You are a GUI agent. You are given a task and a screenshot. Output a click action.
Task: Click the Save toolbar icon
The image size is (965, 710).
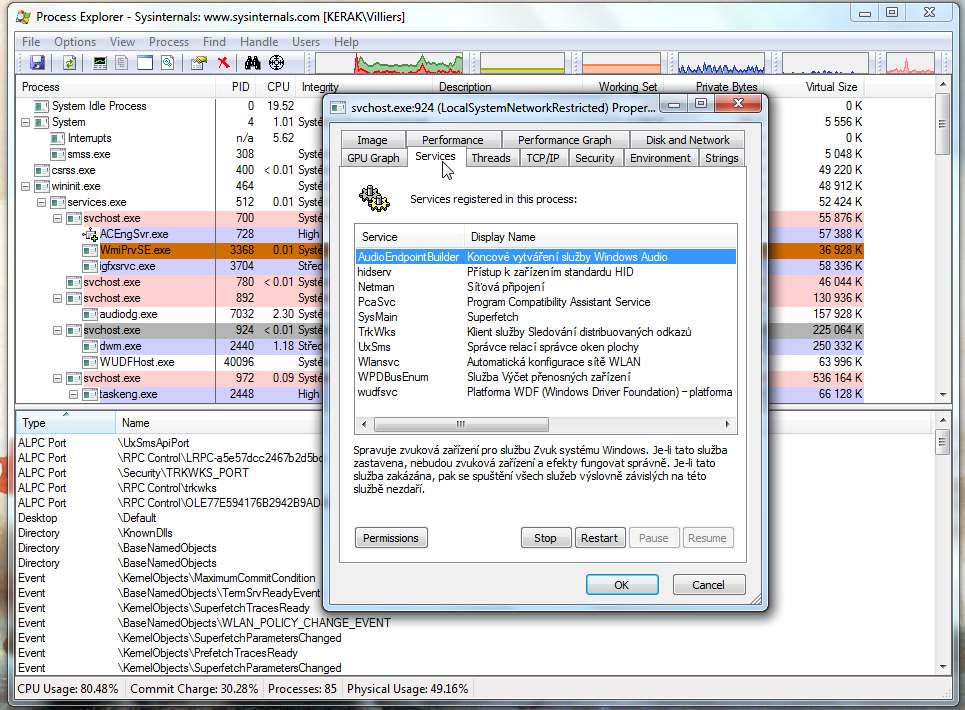pyautogui.click(x=38, y=63)
